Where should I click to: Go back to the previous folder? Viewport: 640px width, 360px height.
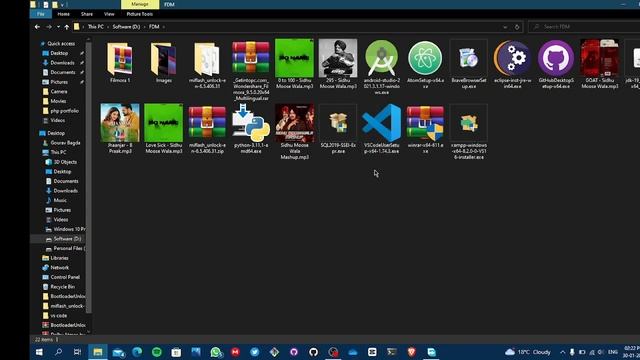click(38, 27)
